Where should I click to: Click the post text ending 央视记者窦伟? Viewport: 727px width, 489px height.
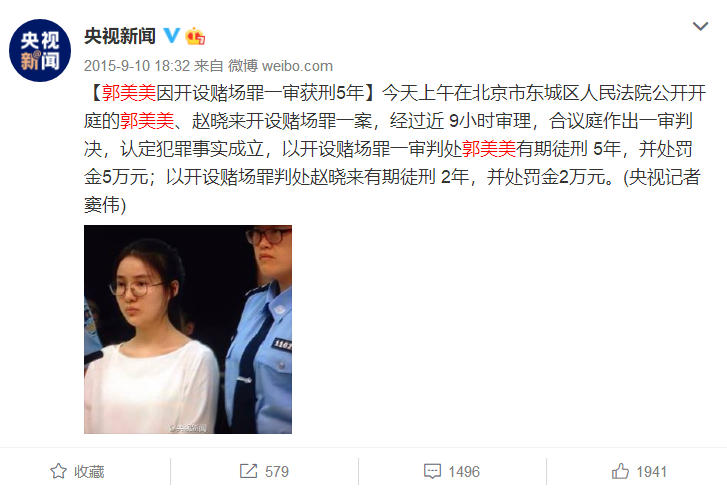coord(395,149)
